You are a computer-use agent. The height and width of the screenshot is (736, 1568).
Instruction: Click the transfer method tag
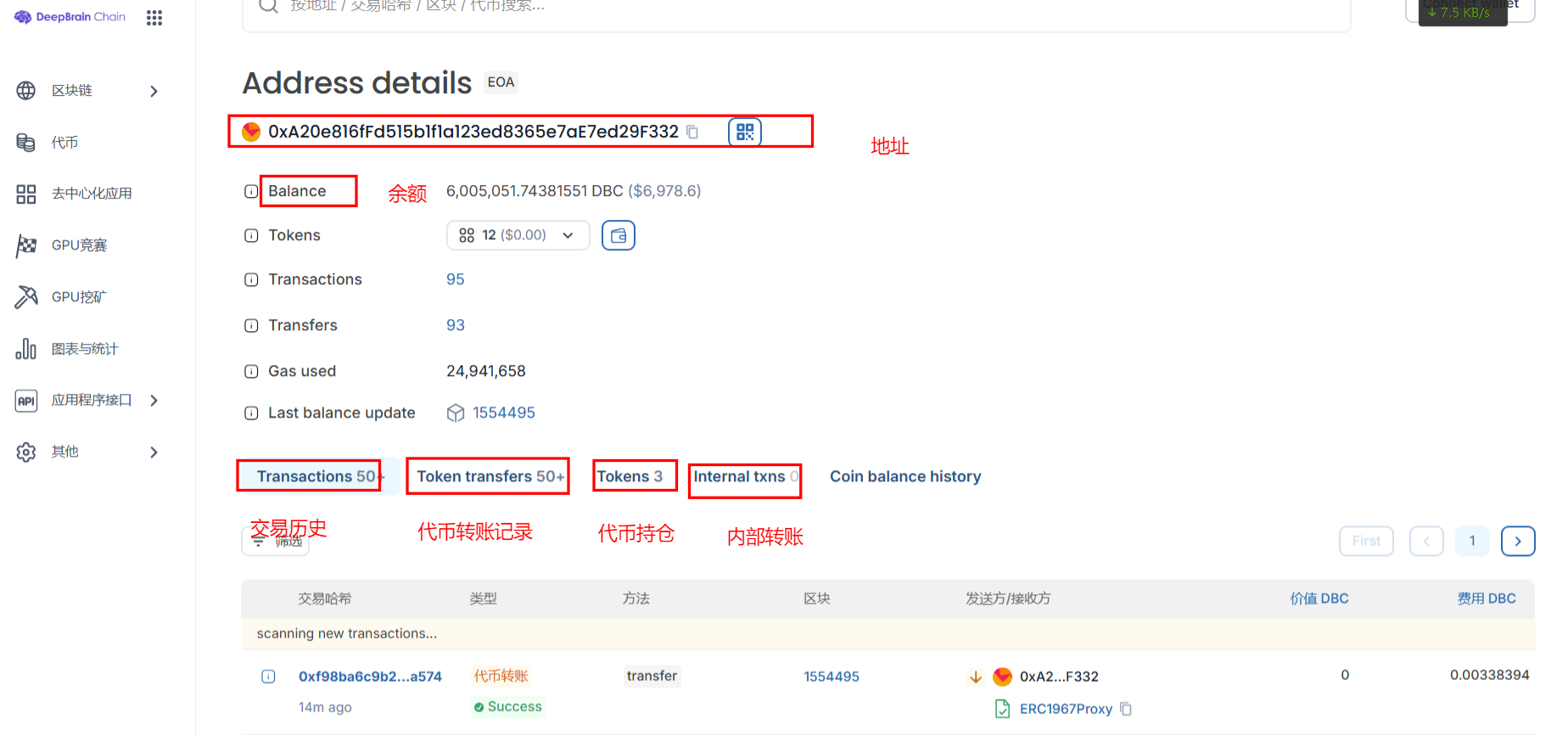[x=652, y=676]
